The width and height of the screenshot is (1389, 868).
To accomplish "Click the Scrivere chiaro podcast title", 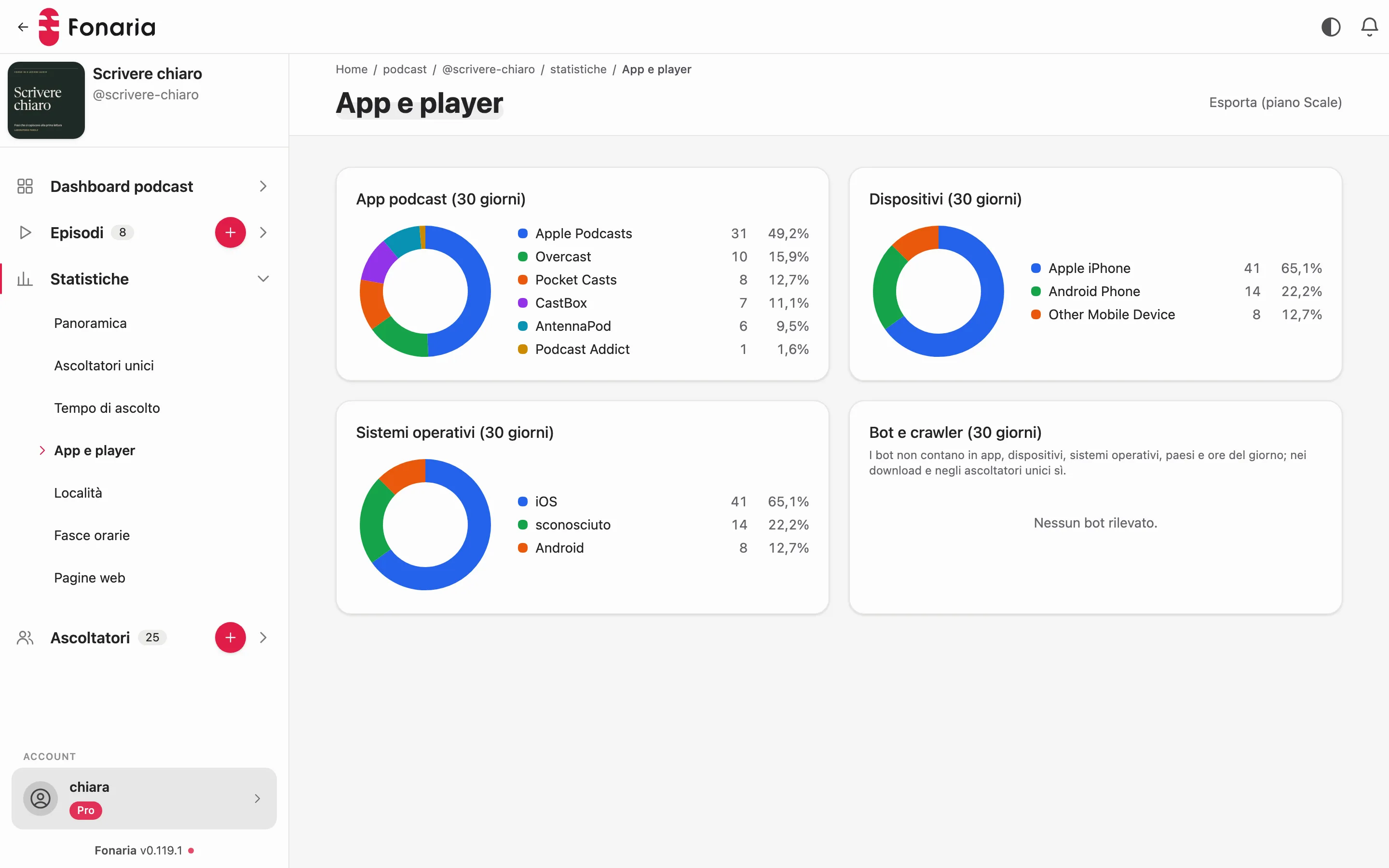I will (x=148, y=74).
